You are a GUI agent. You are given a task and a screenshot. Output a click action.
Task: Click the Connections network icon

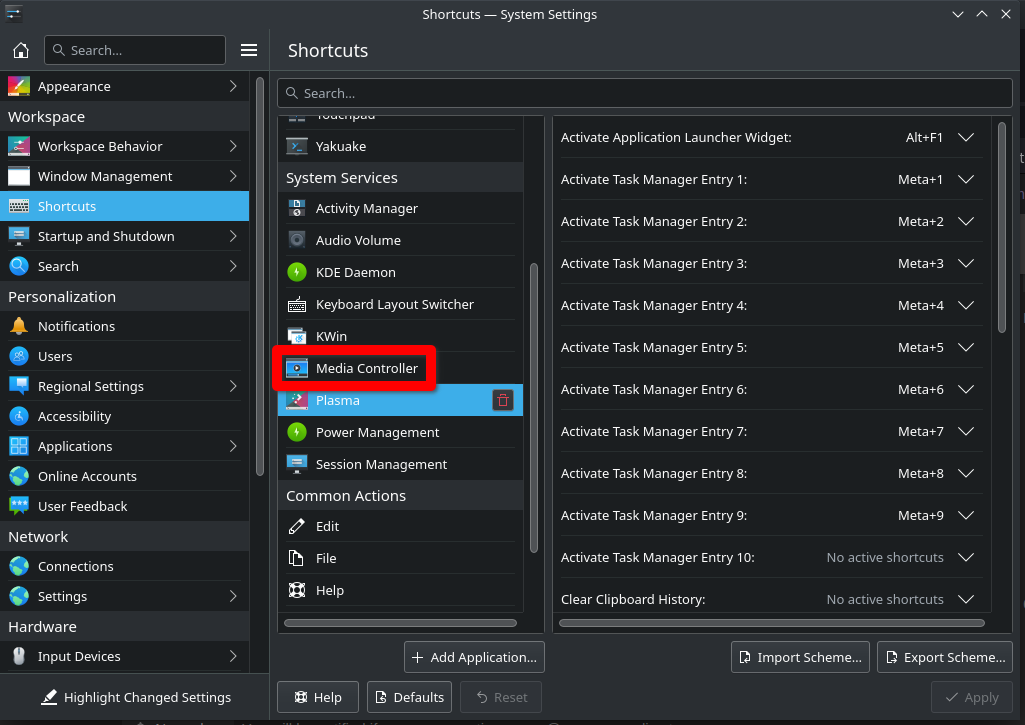[x=19, y=566]
